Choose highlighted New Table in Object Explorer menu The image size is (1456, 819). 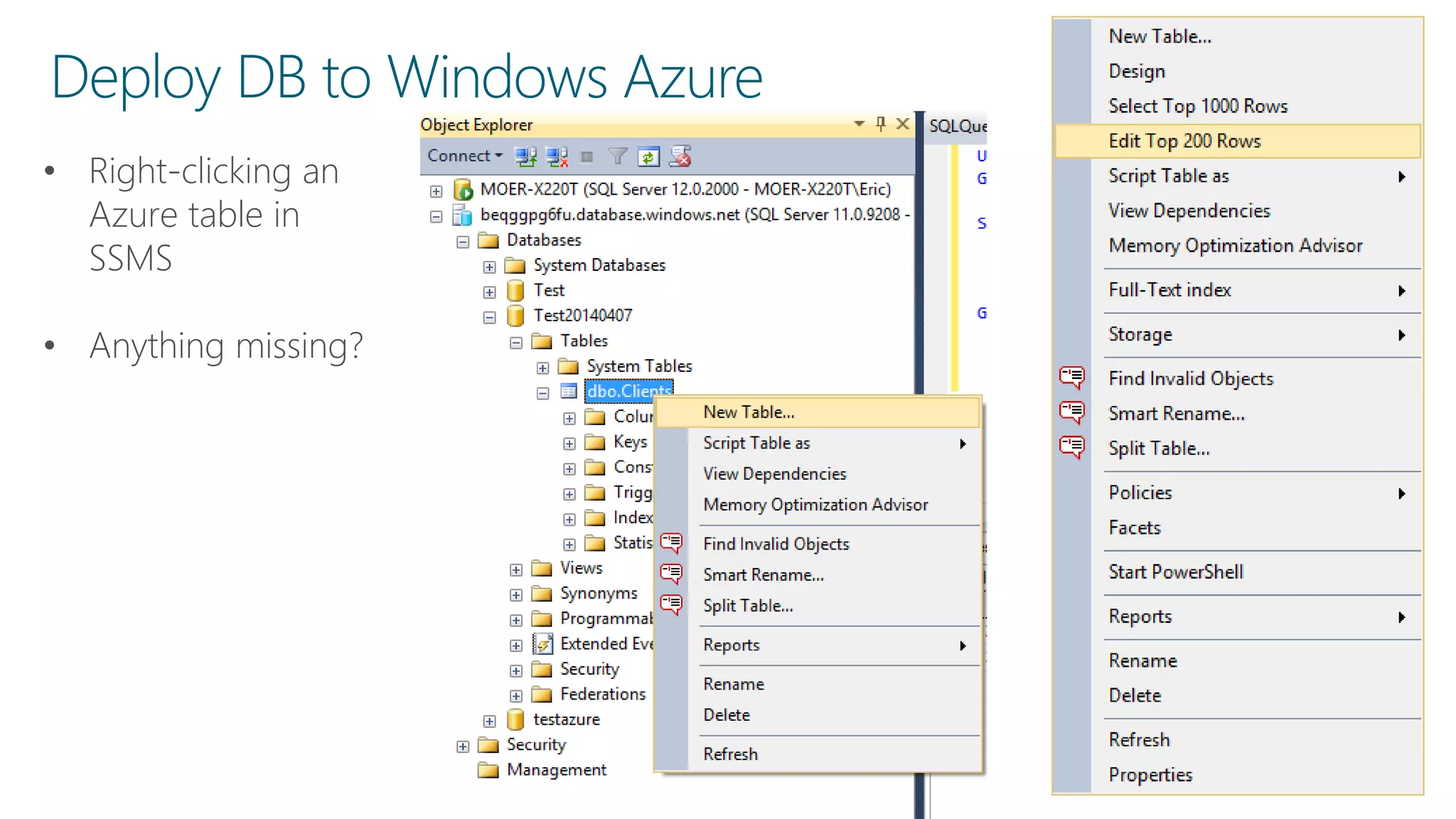[x=818, y=412]
